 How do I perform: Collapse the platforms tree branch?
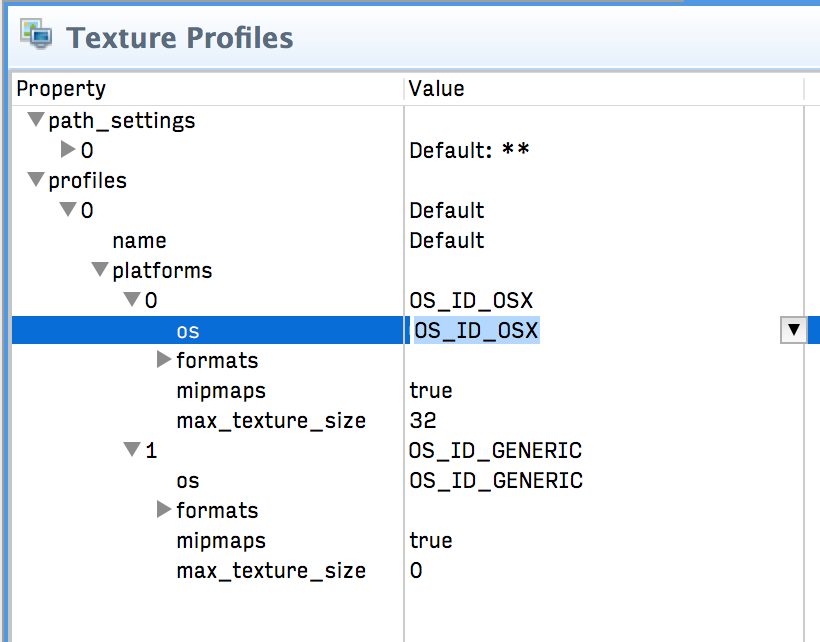click(99, 269)
